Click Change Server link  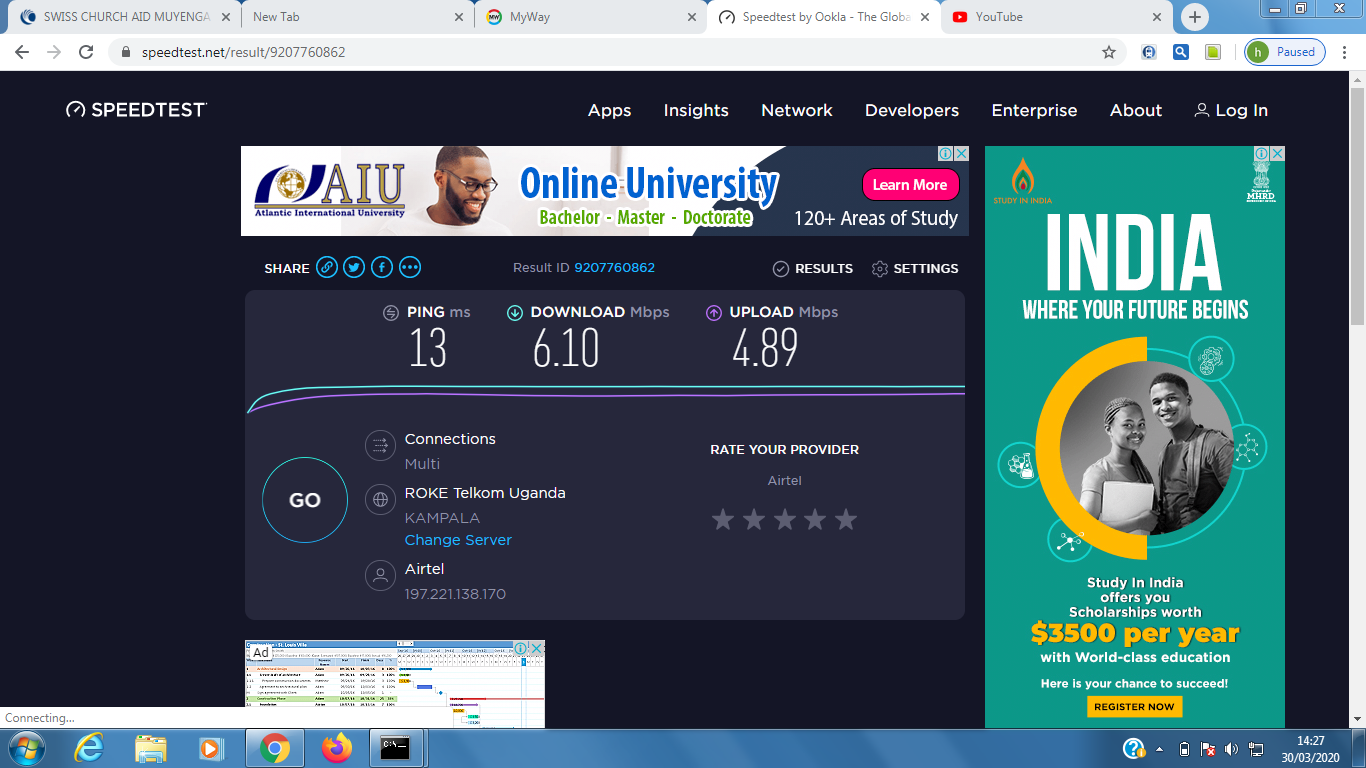click(458, 540)
